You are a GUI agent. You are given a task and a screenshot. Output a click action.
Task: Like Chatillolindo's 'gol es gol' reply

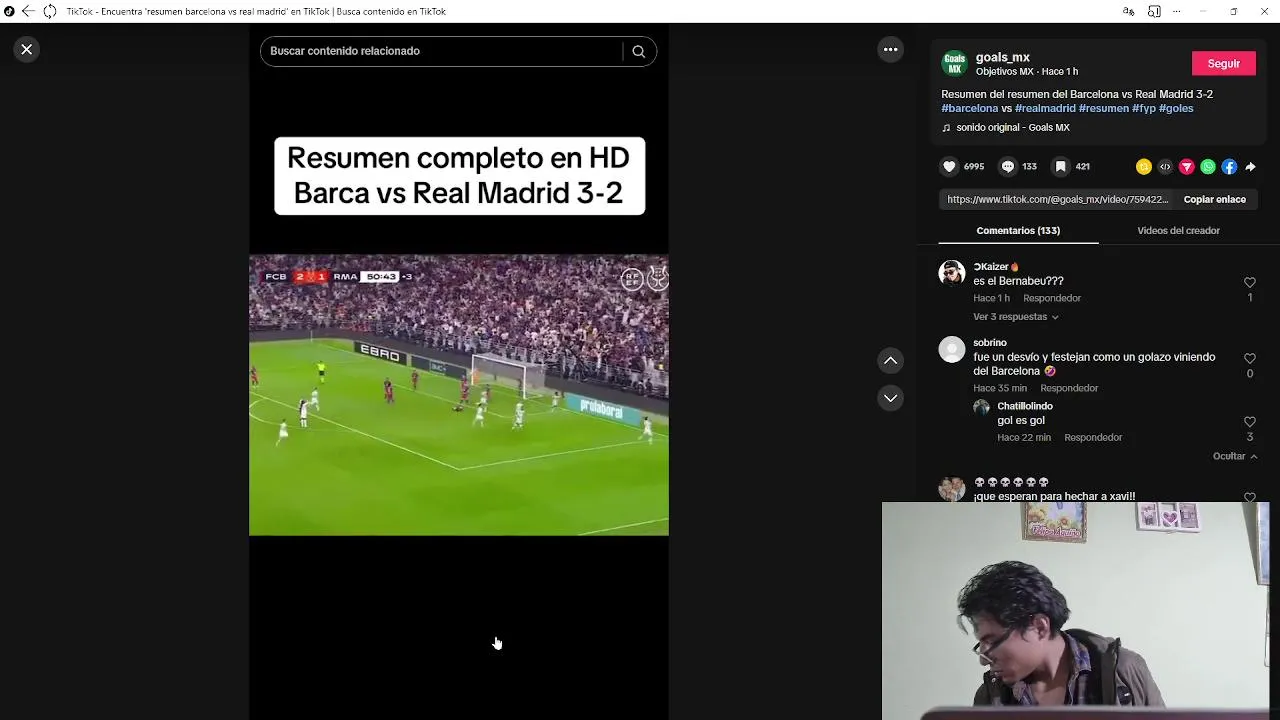[x=1249, y=422]
